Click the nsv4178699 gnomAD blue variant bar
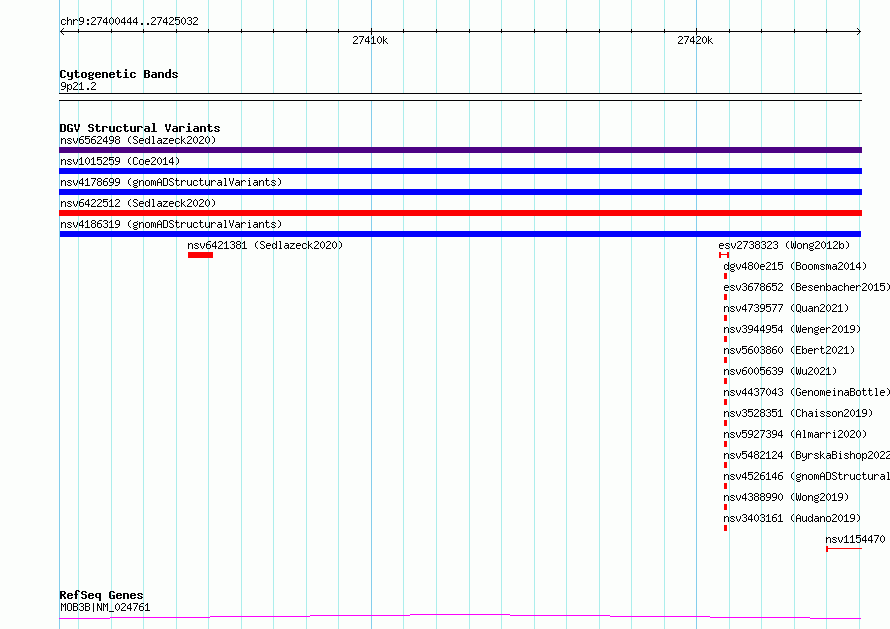The height and width of the screenshot is (629, 890). [x=460, y=192]
